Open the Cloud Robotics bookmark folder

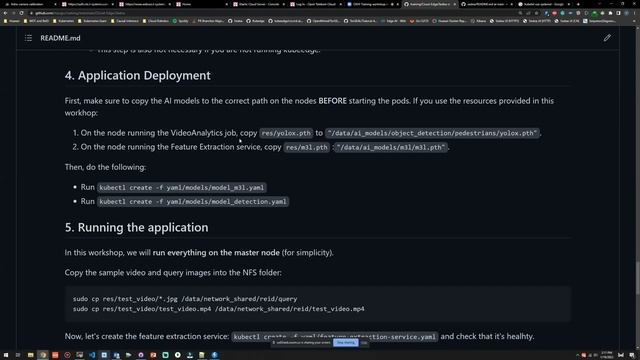[x=156, y=21]
